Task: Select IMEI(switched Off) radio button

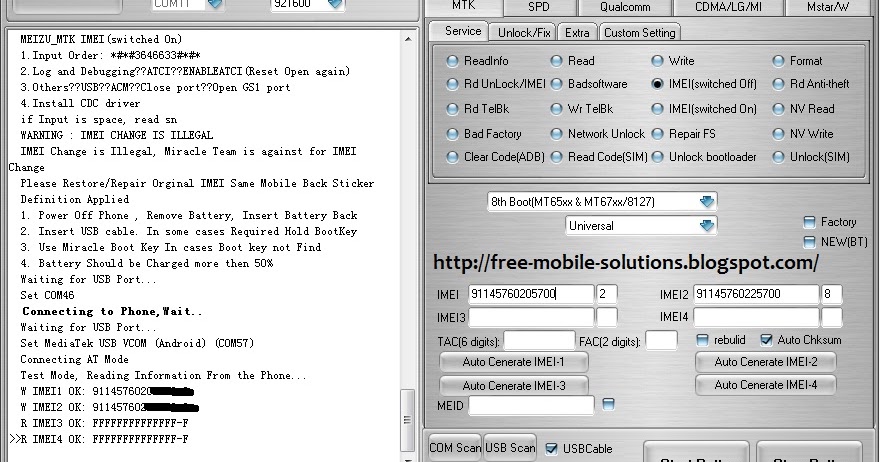Action: coord(657,84)
